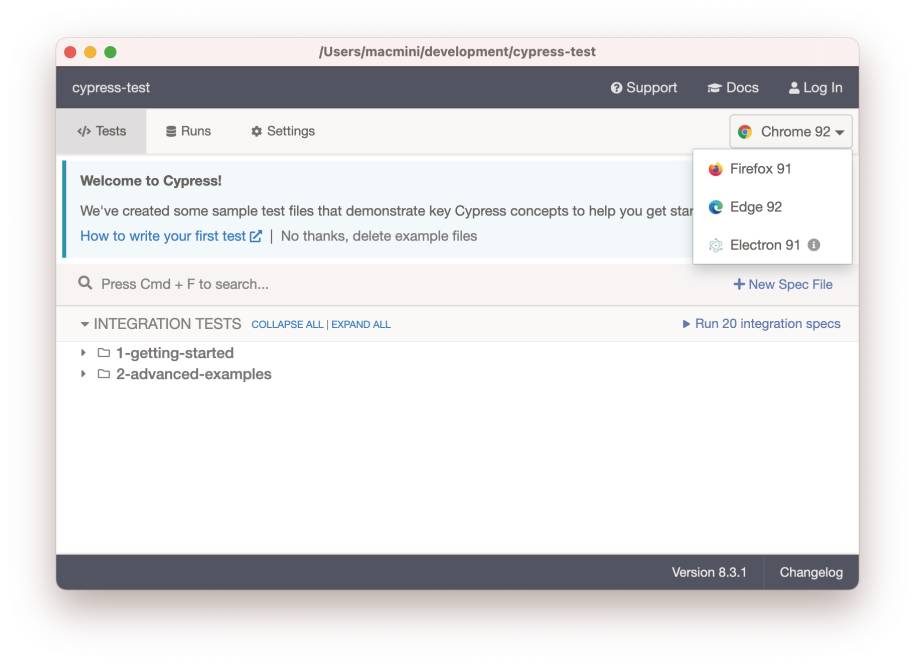
Task: Collapse the INTEGRATION TESTS section caret
Action: click(85, 324)
